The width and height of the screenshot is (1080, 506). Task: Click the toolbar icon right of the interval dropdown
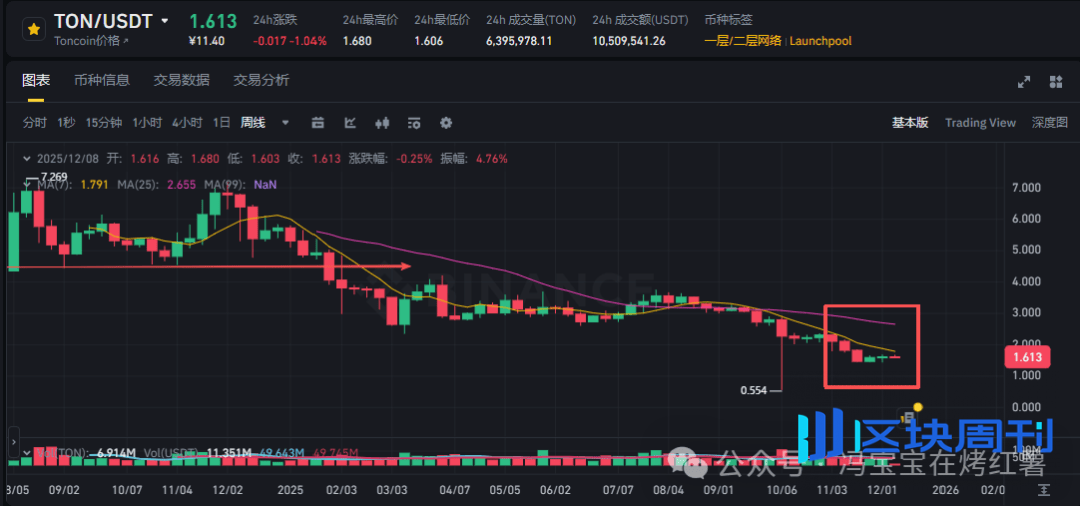(x=318, y=123)
